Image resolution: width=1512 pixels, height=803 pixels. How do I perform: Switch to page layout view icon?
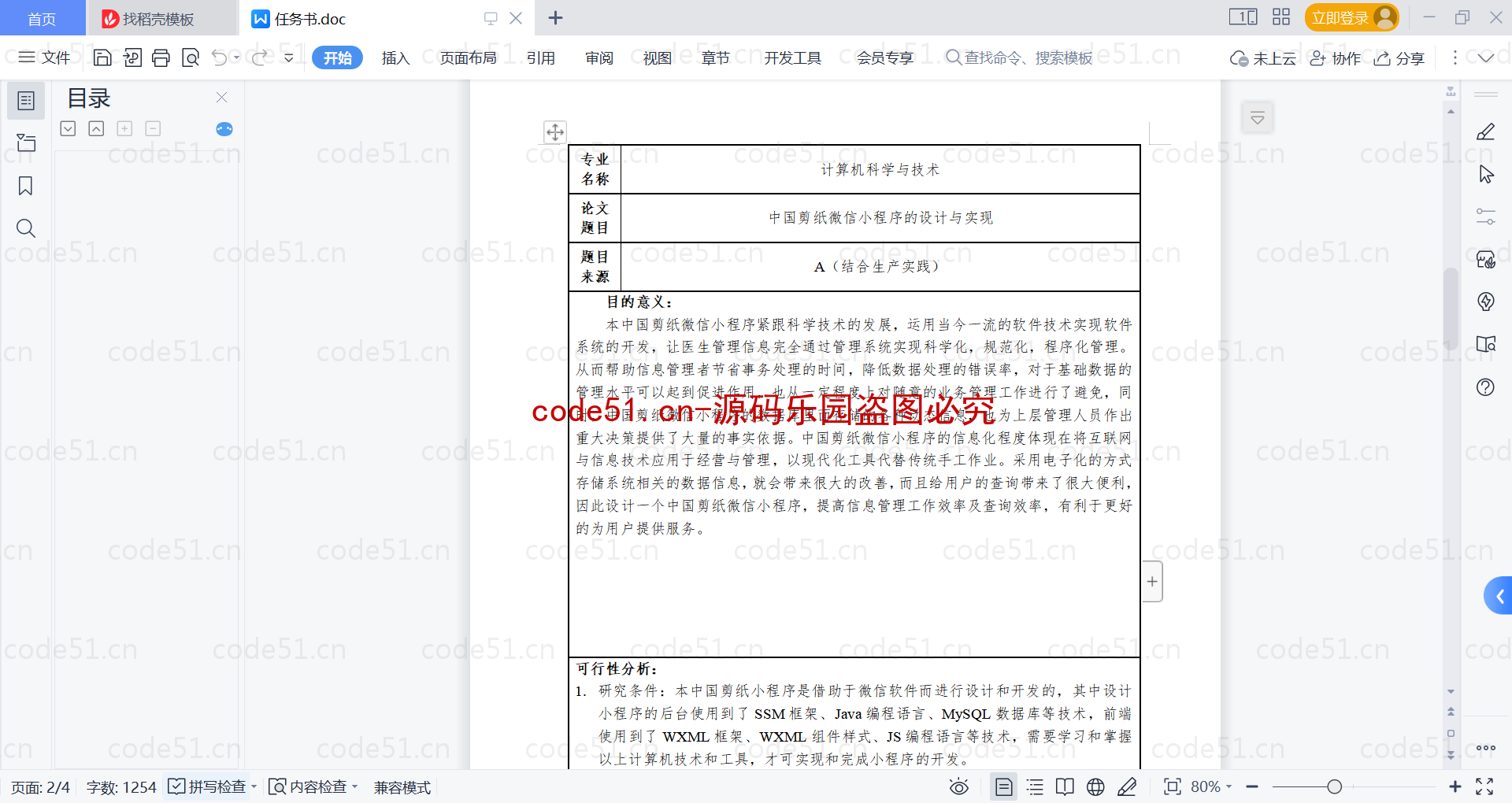point(1003,786)
